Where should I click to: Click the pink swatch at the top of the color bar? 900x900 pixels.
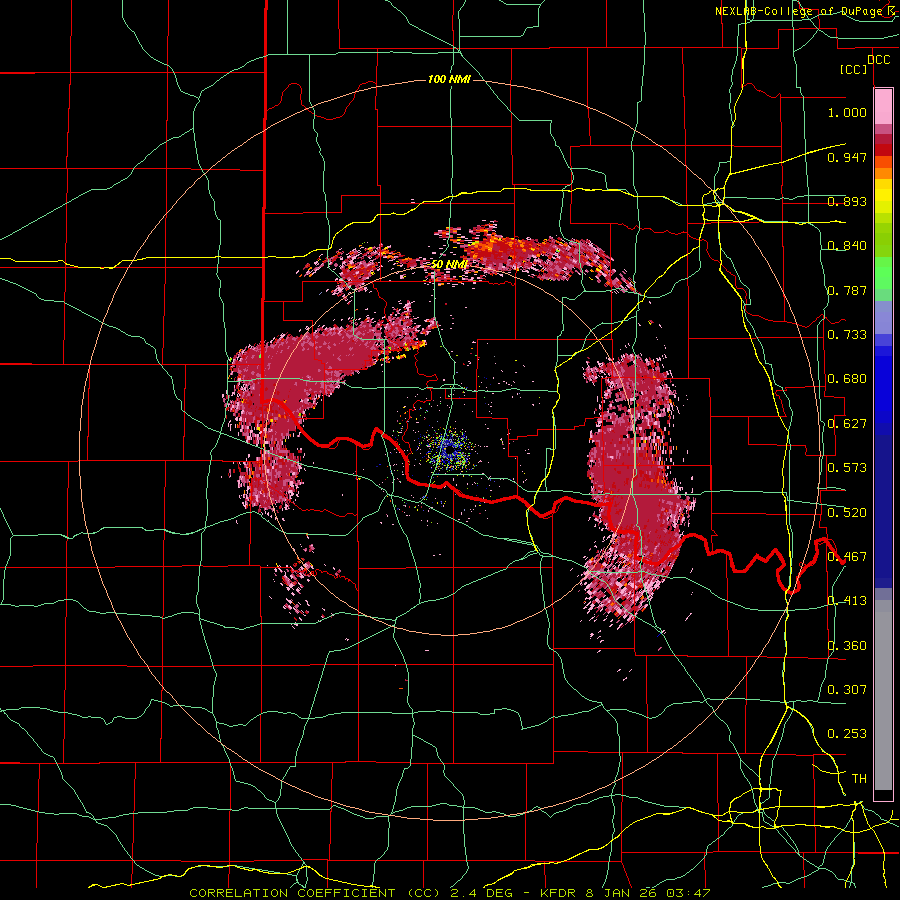click(x=883, y=107)
